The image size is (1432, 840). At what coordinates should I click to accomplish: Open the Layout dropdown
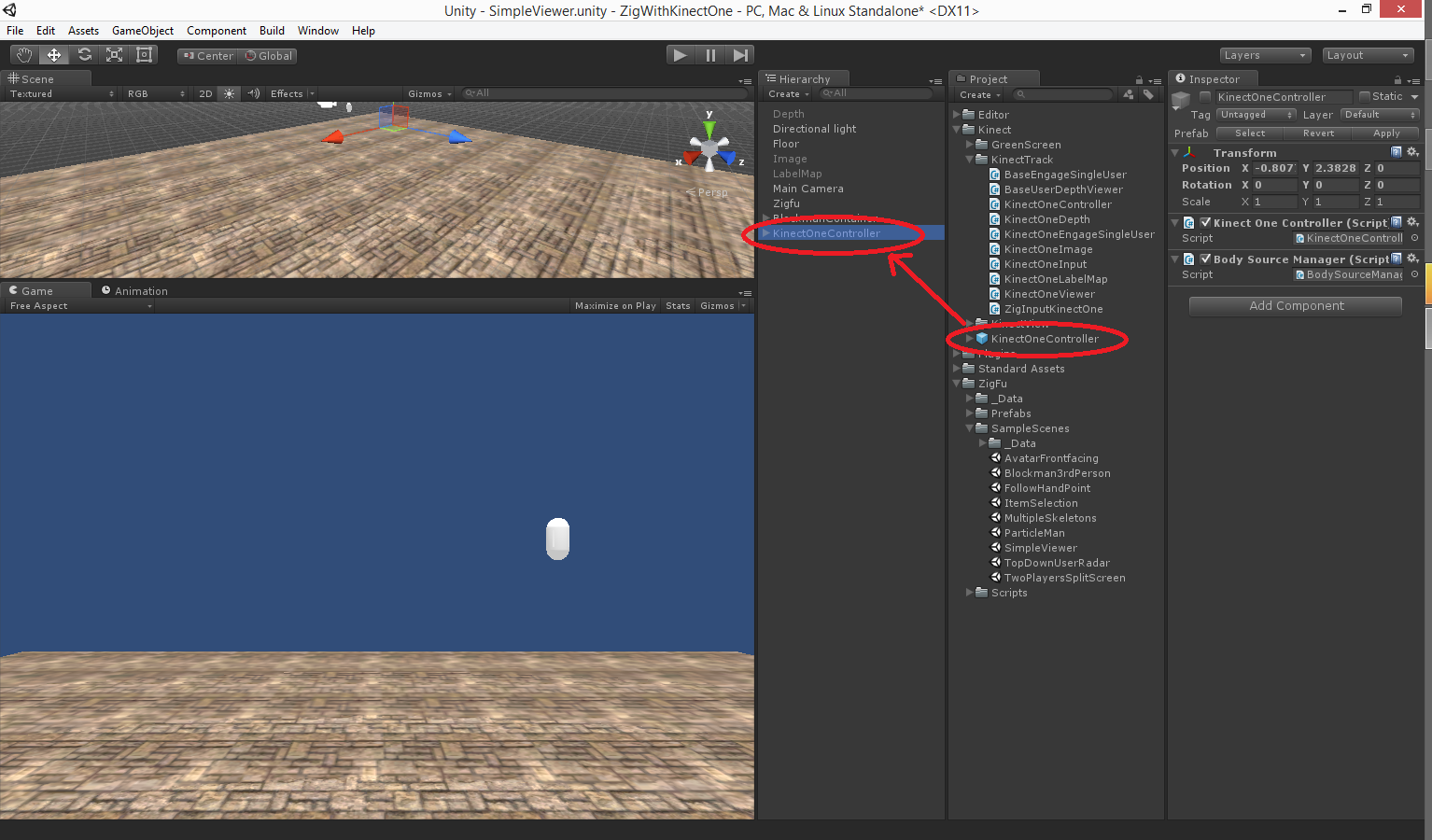(x=1368, y=55)
